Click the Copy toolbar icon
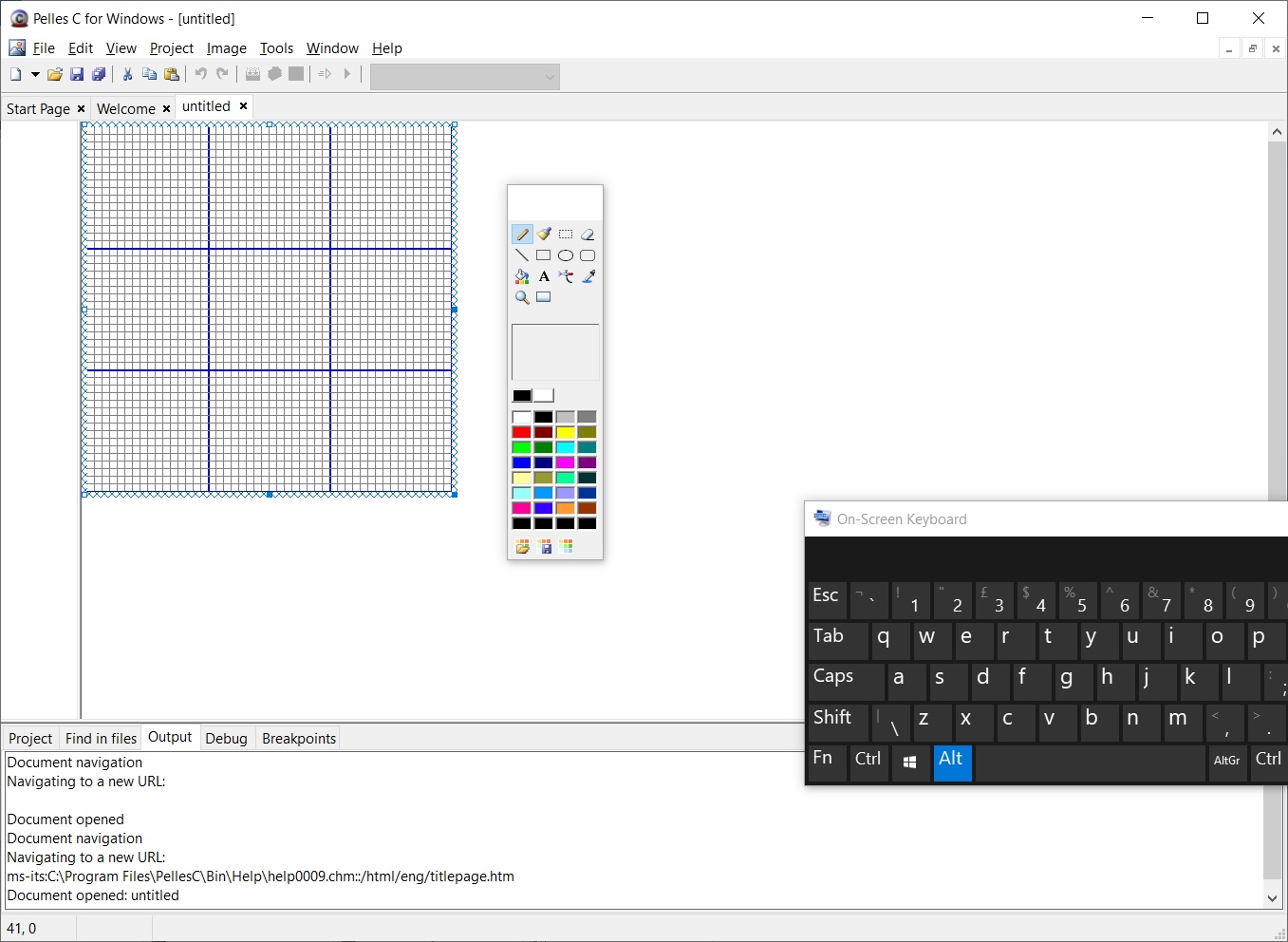 point(149,74)
